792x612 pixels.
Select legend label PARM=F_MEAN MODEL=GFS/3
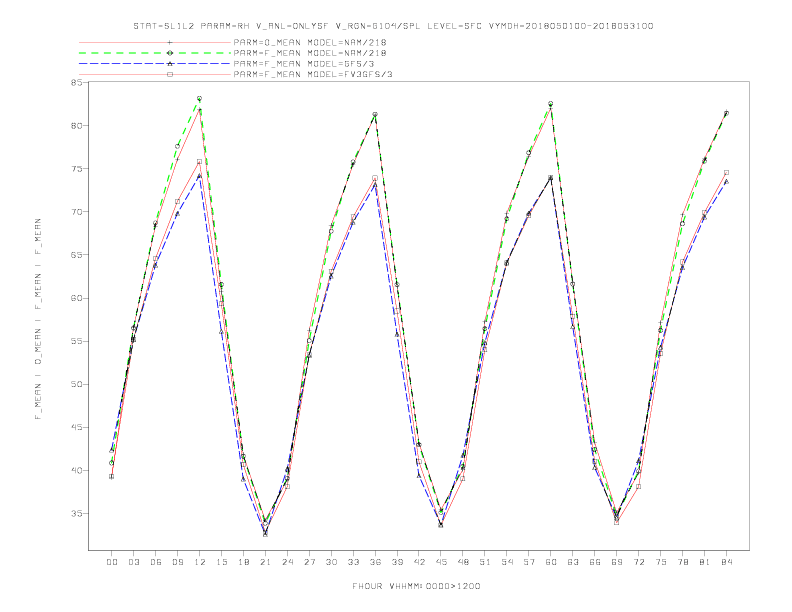coord(304,64)
